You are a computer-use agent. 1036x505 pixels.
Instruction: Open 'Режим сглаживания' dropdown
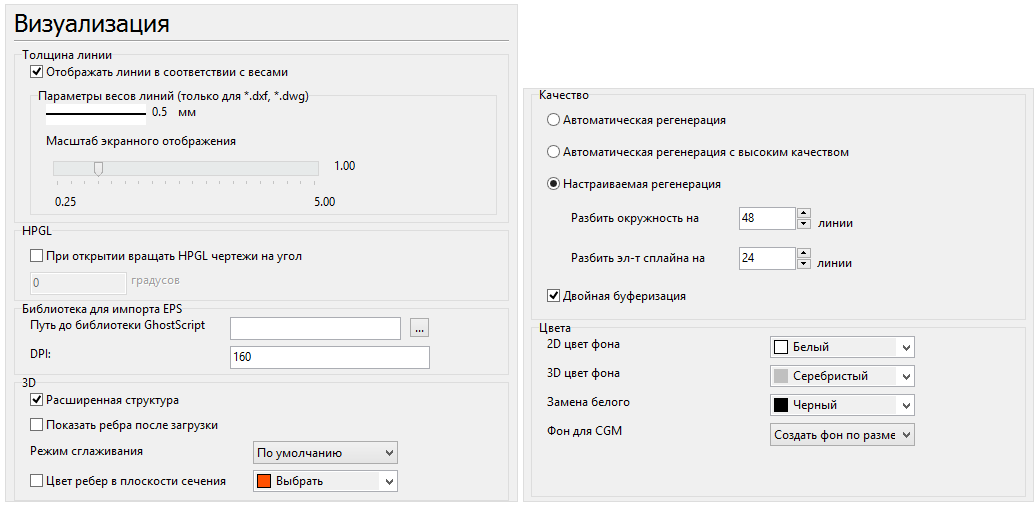coord(325,453)
